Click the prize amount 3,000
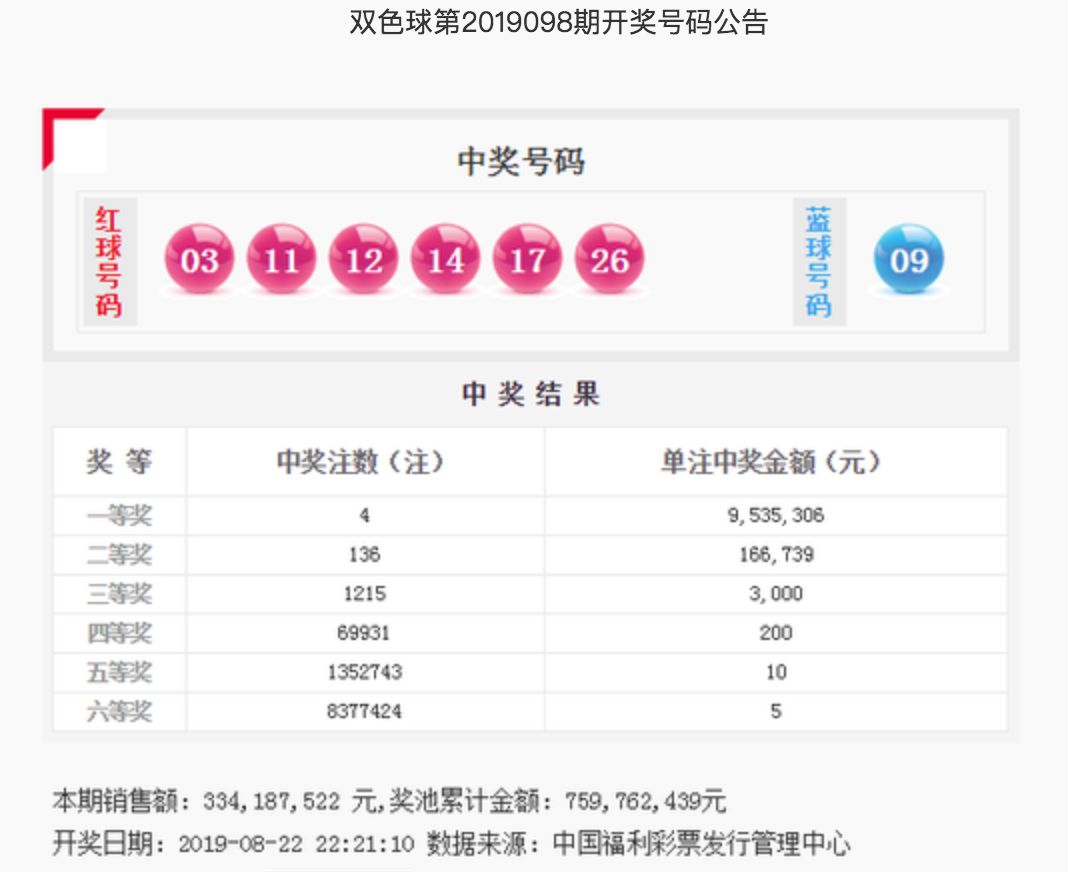The width and height of the screenshot is (1068, 872). click(x=776, y=594)
